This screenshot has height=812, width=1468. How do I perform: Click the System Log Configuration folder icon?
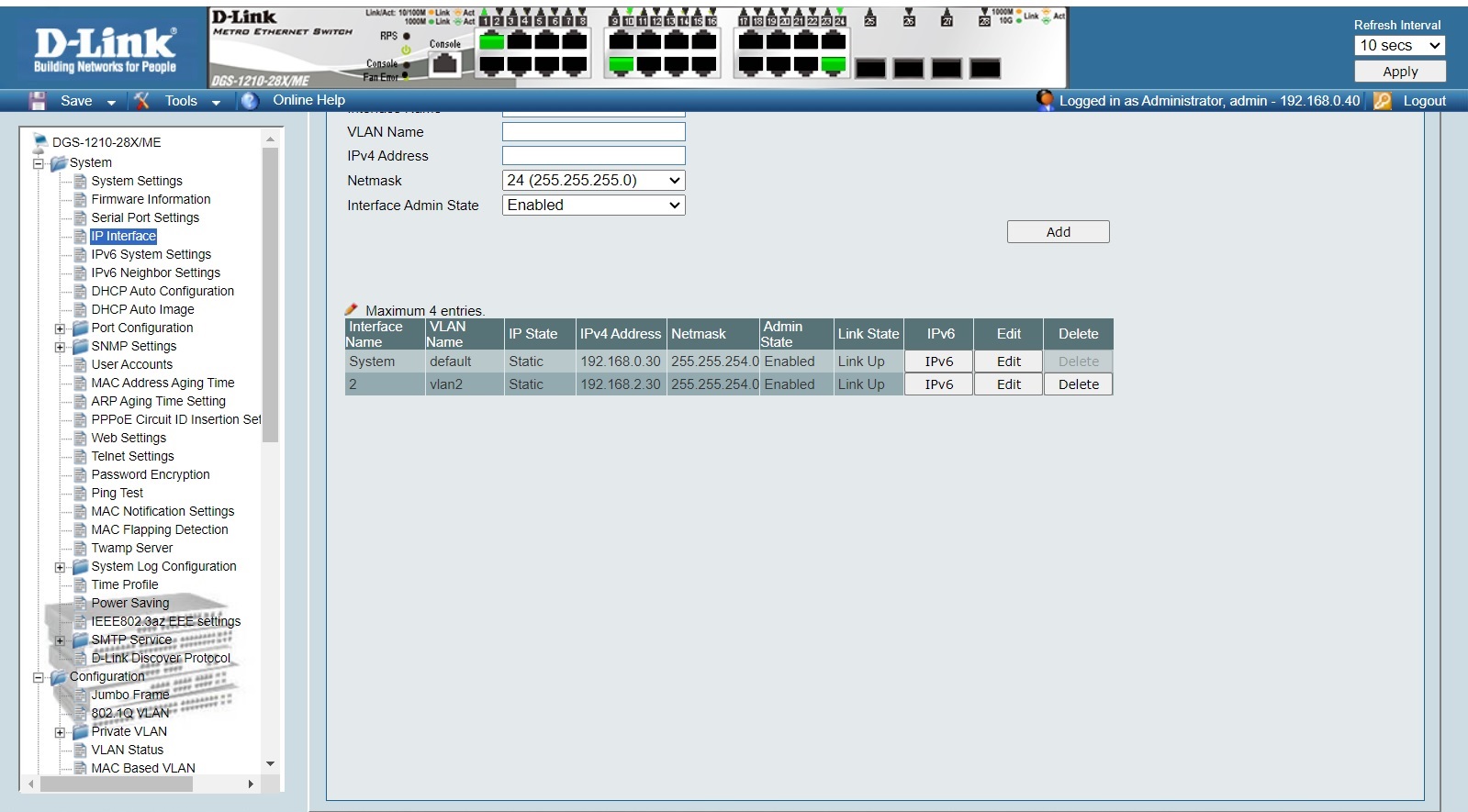[80, 567]
